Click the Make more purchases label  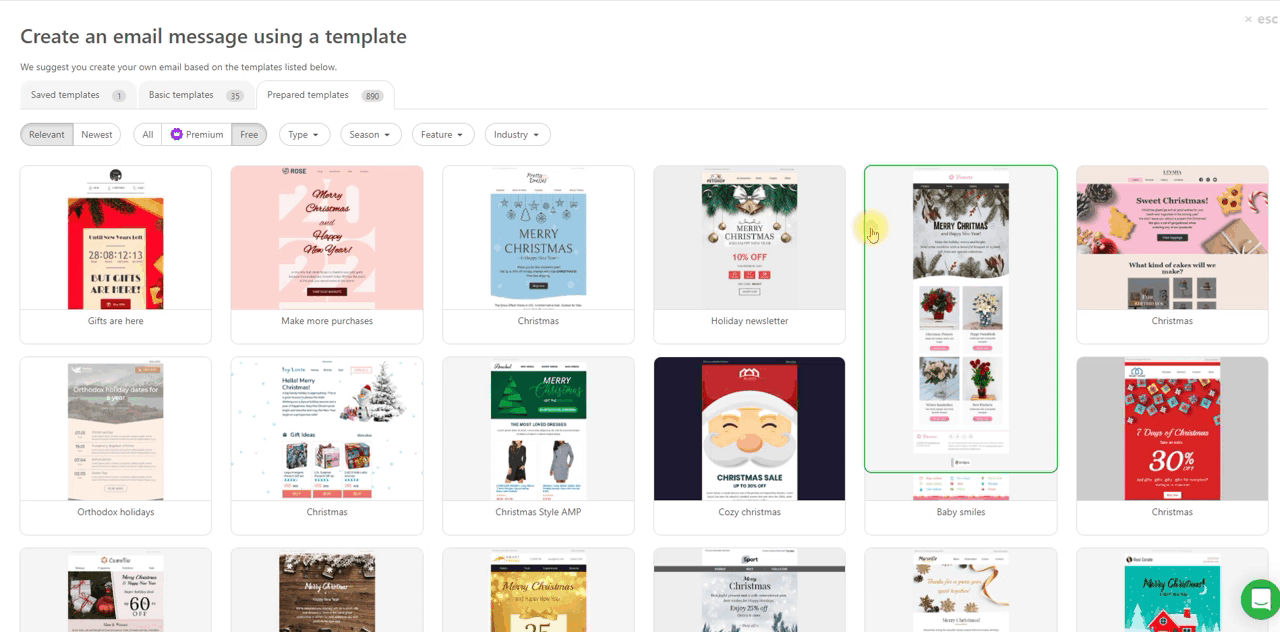(327, 321)
